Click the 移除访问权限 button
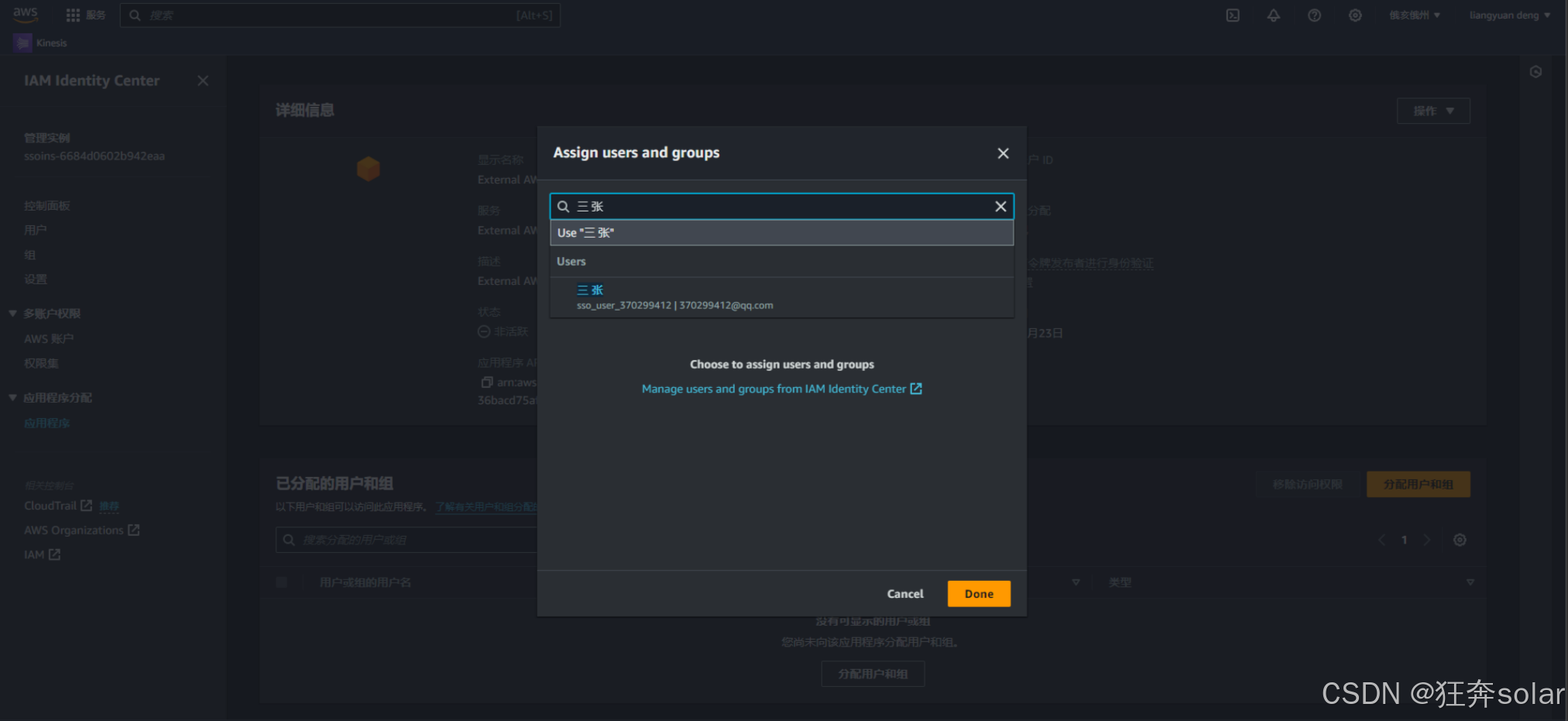Image resolution: width=1568 pixels, height=721 pixels. coord(1307,485)
